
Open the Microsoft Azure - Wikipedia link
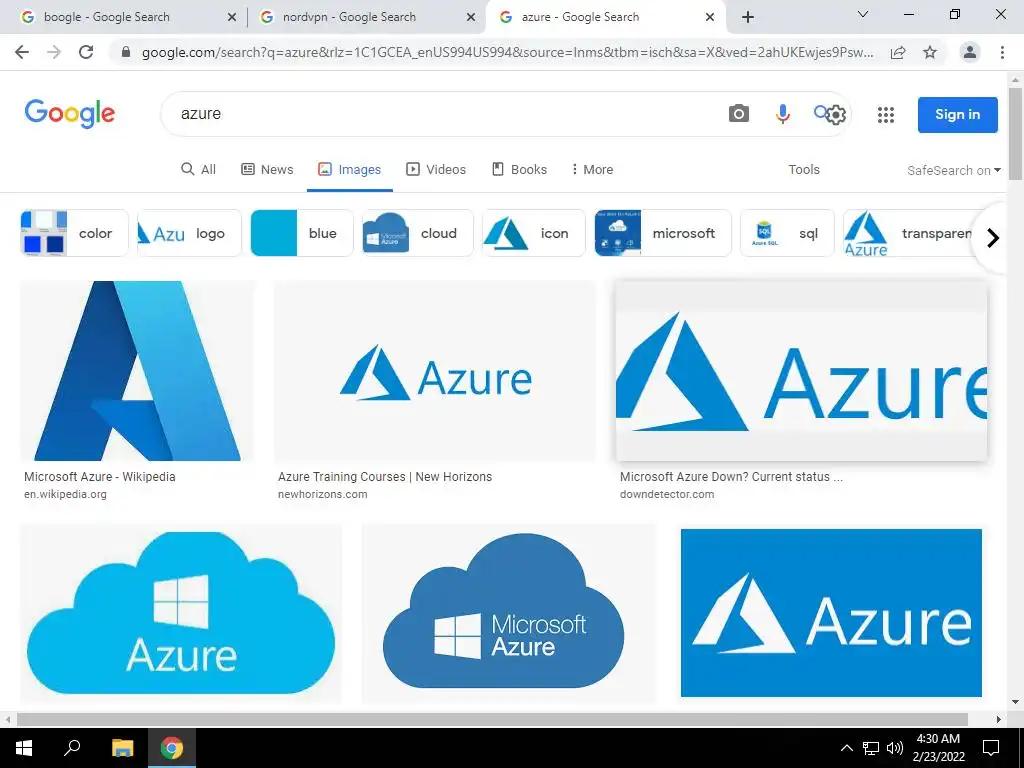point(100,477)
